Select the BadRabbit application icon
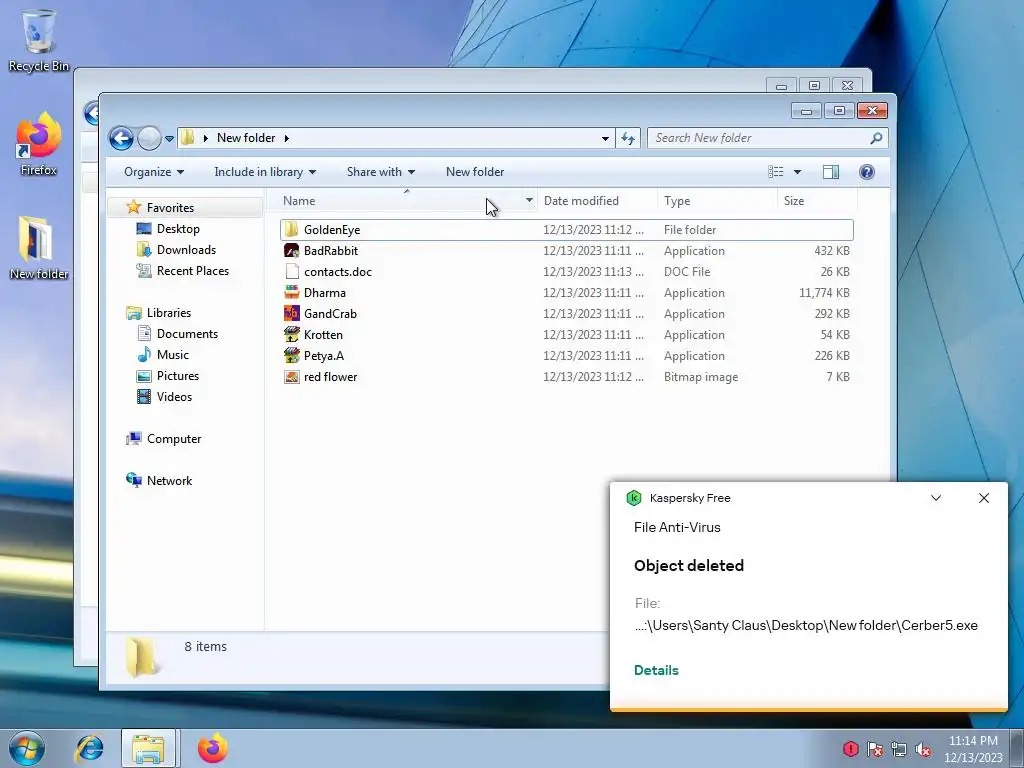Image resolution: width=1024 pixels, height=768 pixels. [x=291, y=251]
